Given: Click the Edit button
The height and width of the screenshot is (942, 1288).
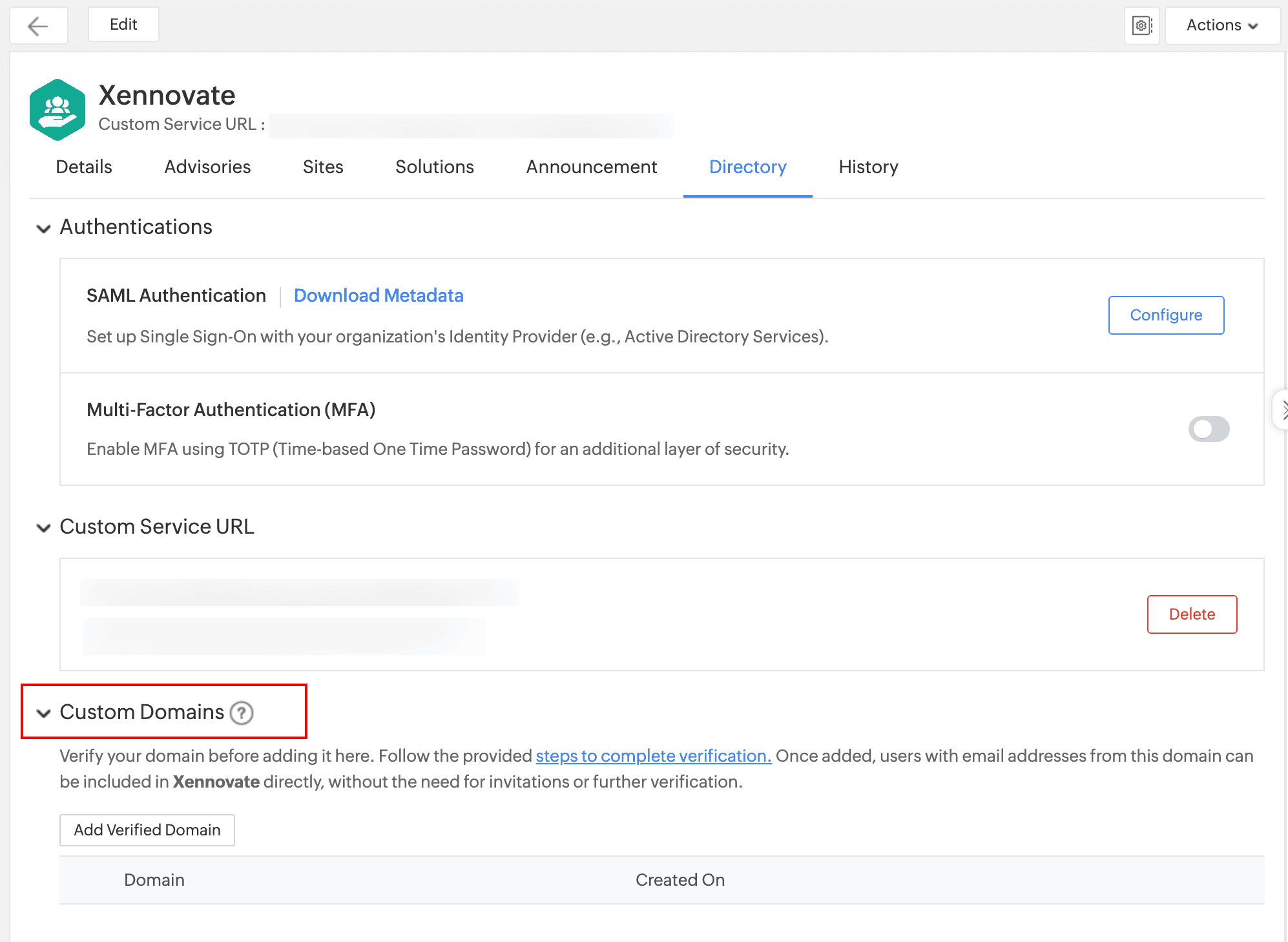Looking at the screenshot, I should pos(123,25).
